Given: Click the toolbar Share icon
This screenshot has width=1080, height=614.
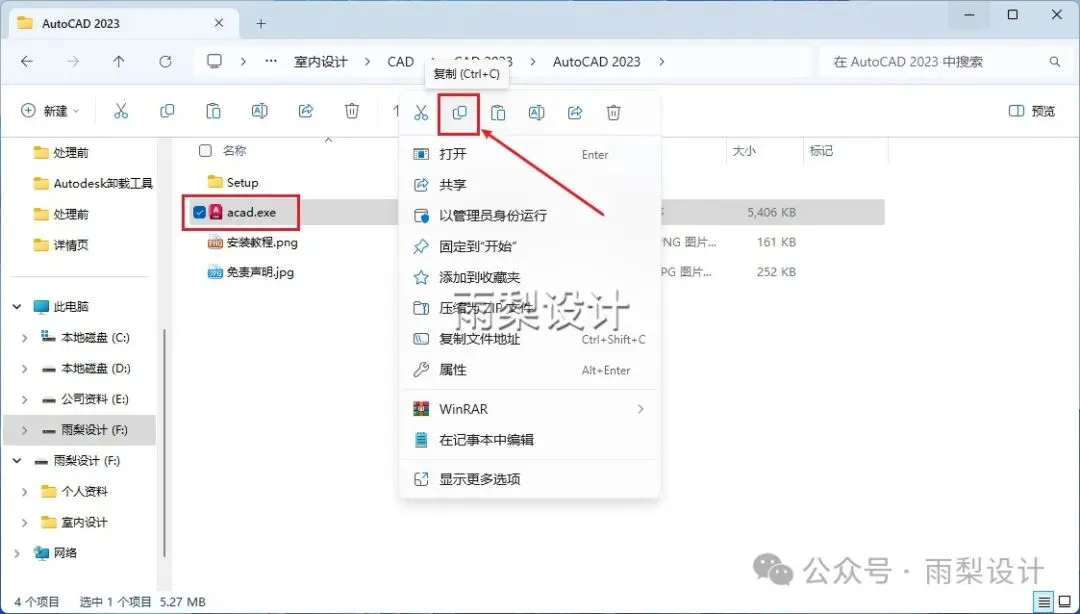Looking at the screenshot, I should 306,111.
